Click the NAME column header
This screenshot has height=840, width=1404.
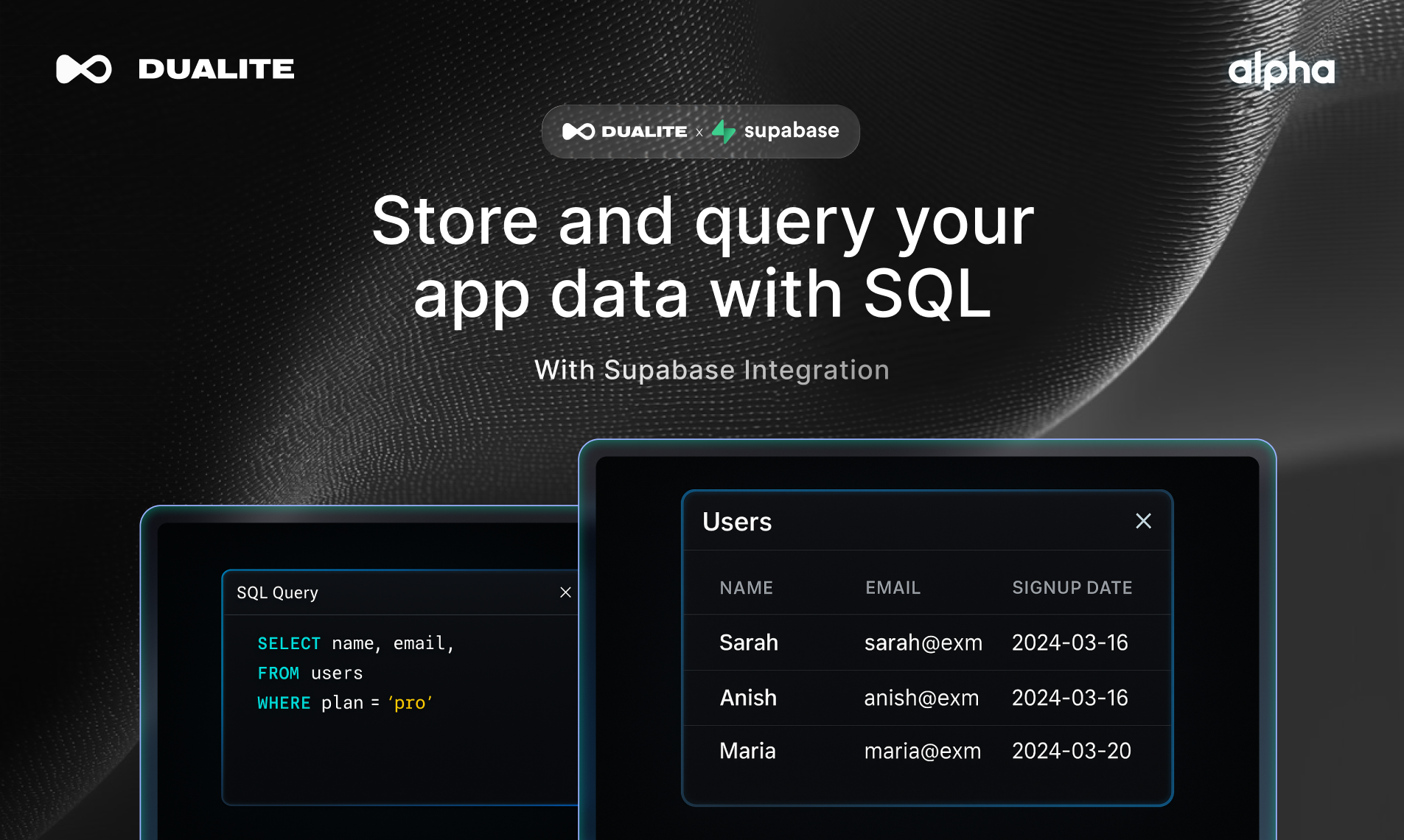(x=747, y=588)
